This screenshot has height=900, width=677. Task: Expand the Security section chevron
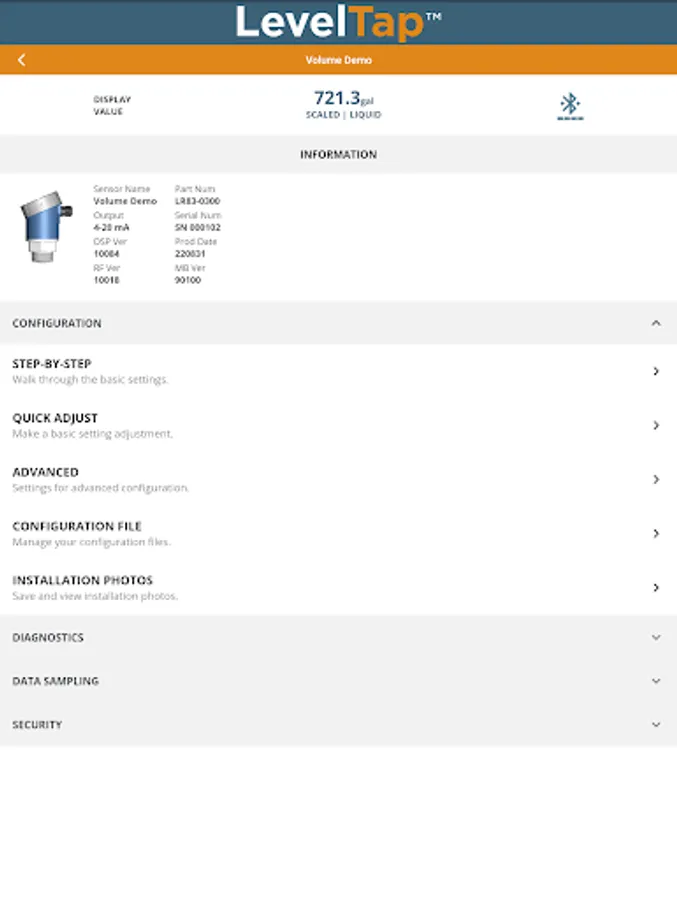656,725
